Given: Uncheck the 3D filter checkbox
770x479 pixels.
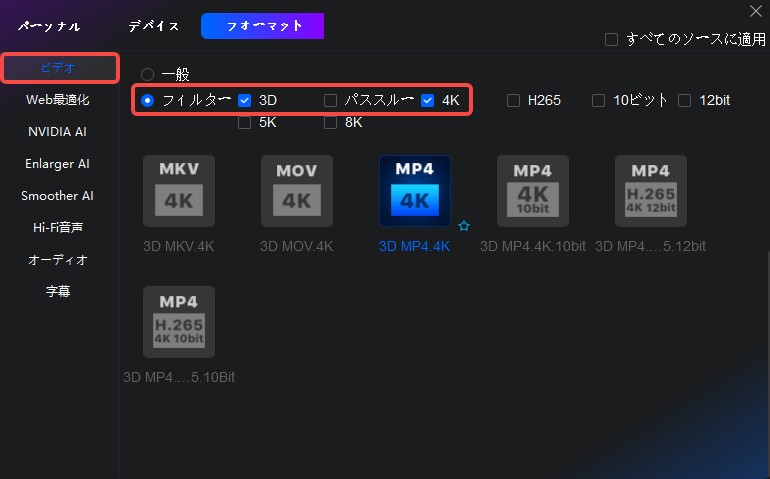Looking at the screenshot, I should pyautogui.click(x=245, y=100).
